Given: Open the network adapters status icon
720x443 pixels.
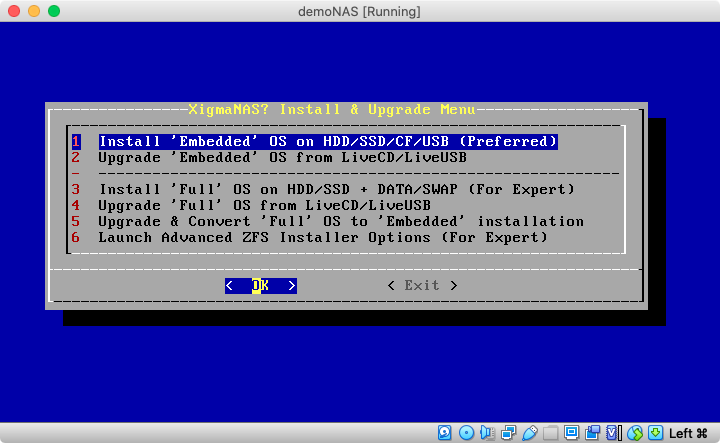Looking at the screenshot, I should pos(509,432).
